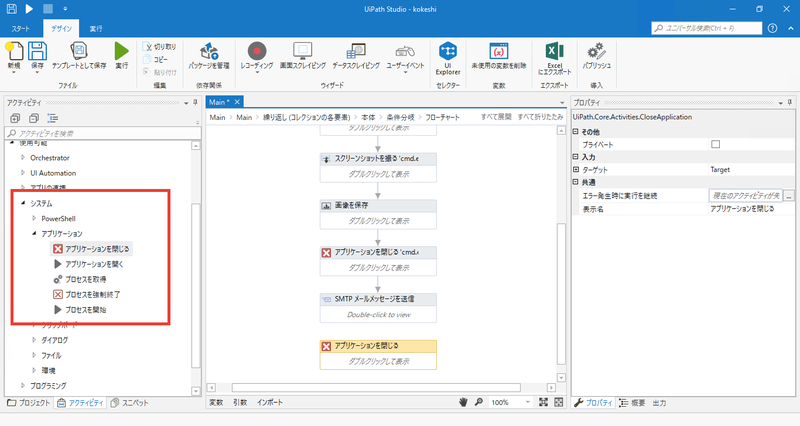
Task: Click expand all icon in activities panel
Action: [x=15, y=118]
